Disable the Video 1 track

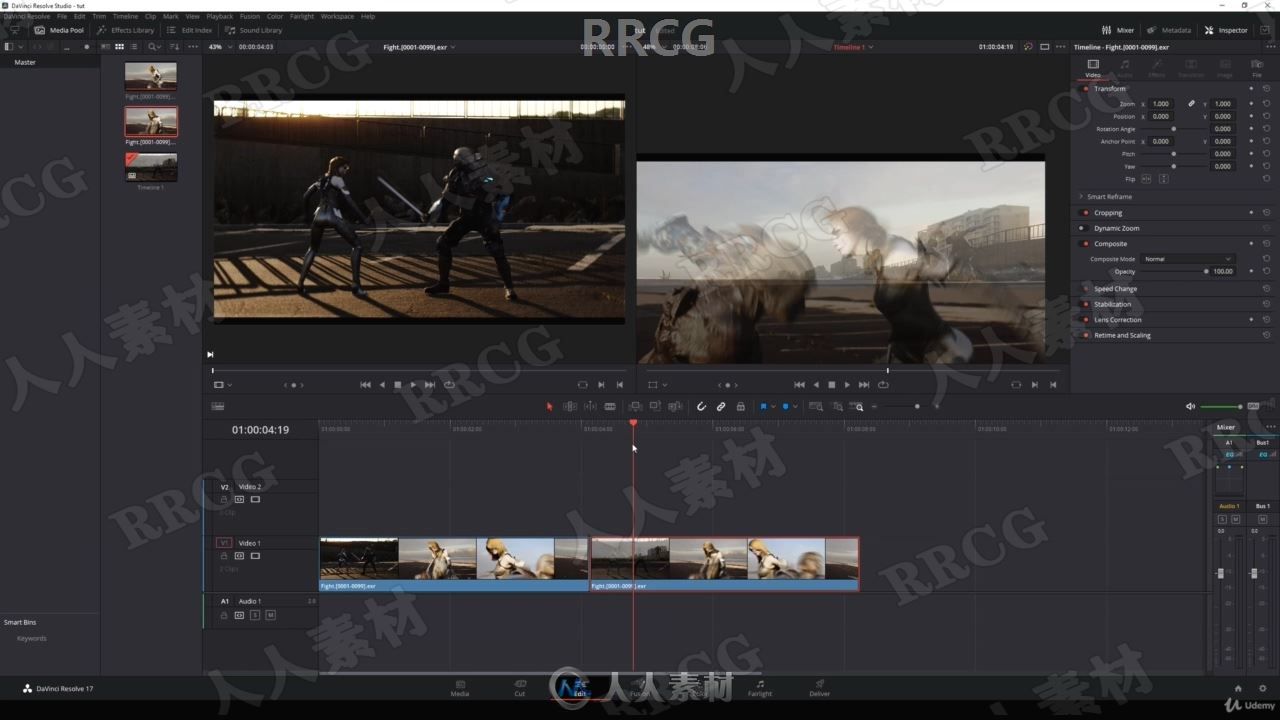(x=255, y=555)
